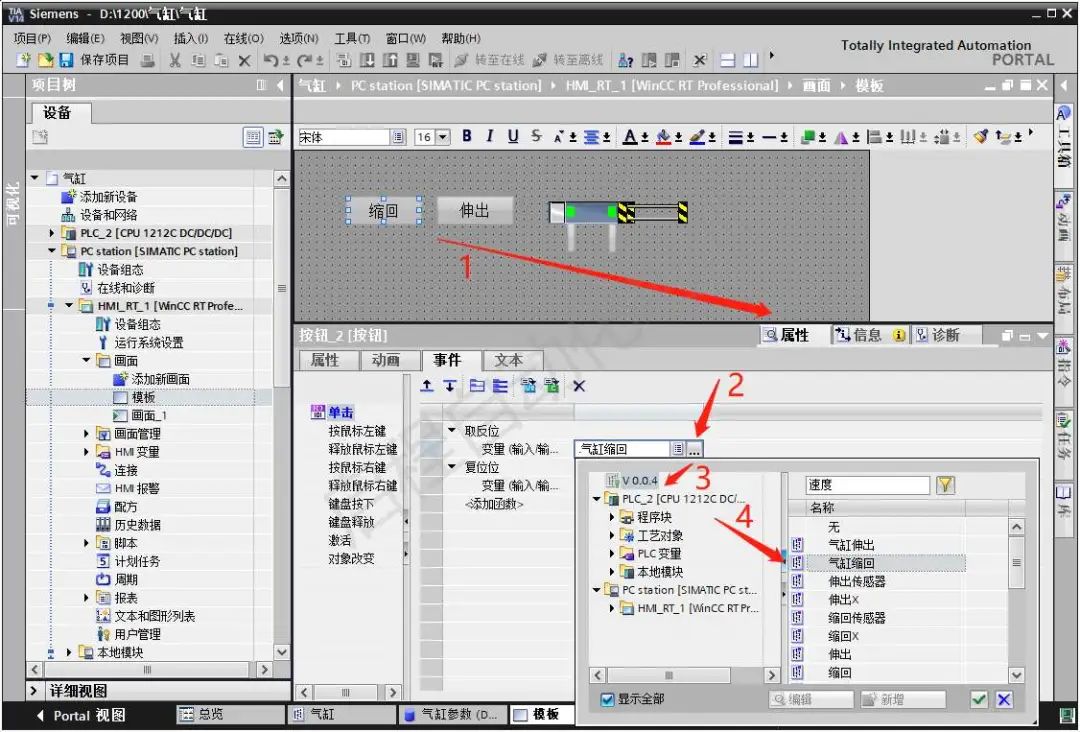Click the redo arrow icon
Viewport: 1080px width, 732px height.
point(305,61)
